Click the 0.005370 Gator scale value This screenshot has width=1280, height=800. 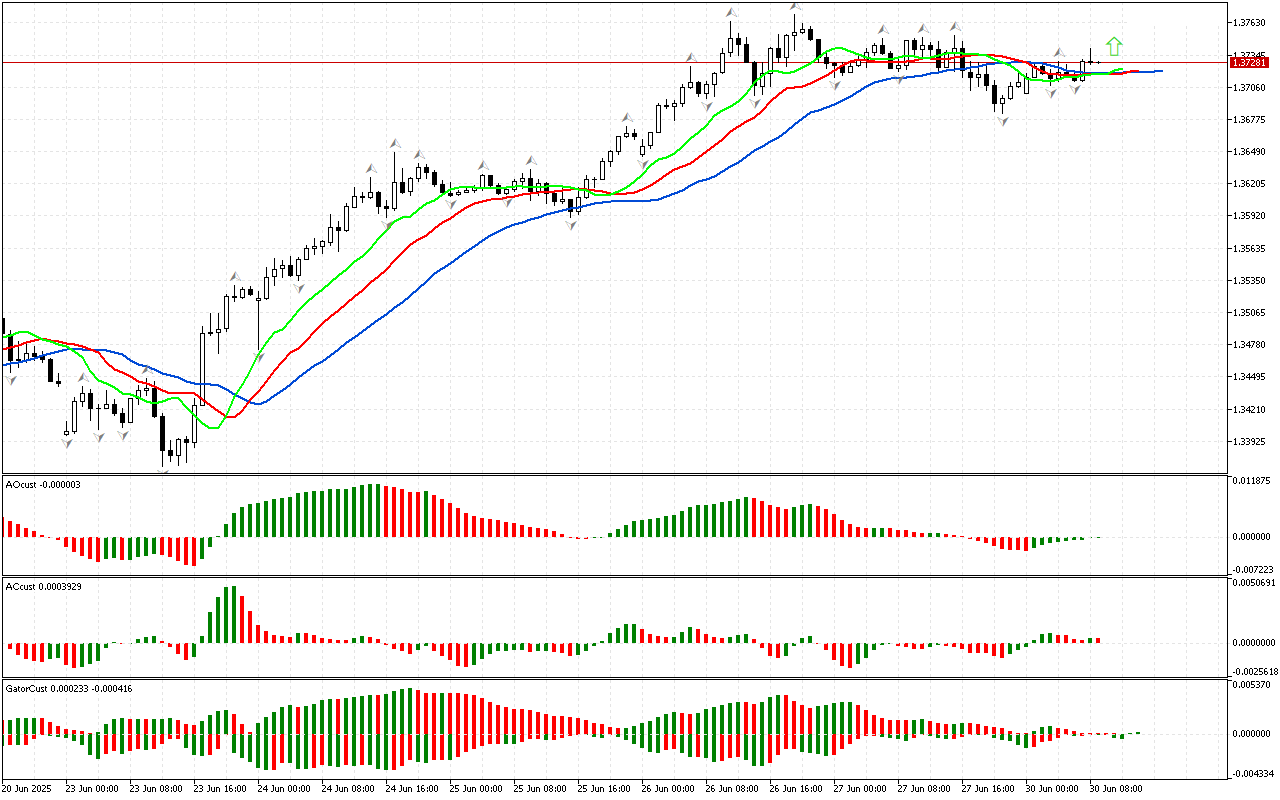1252,685
